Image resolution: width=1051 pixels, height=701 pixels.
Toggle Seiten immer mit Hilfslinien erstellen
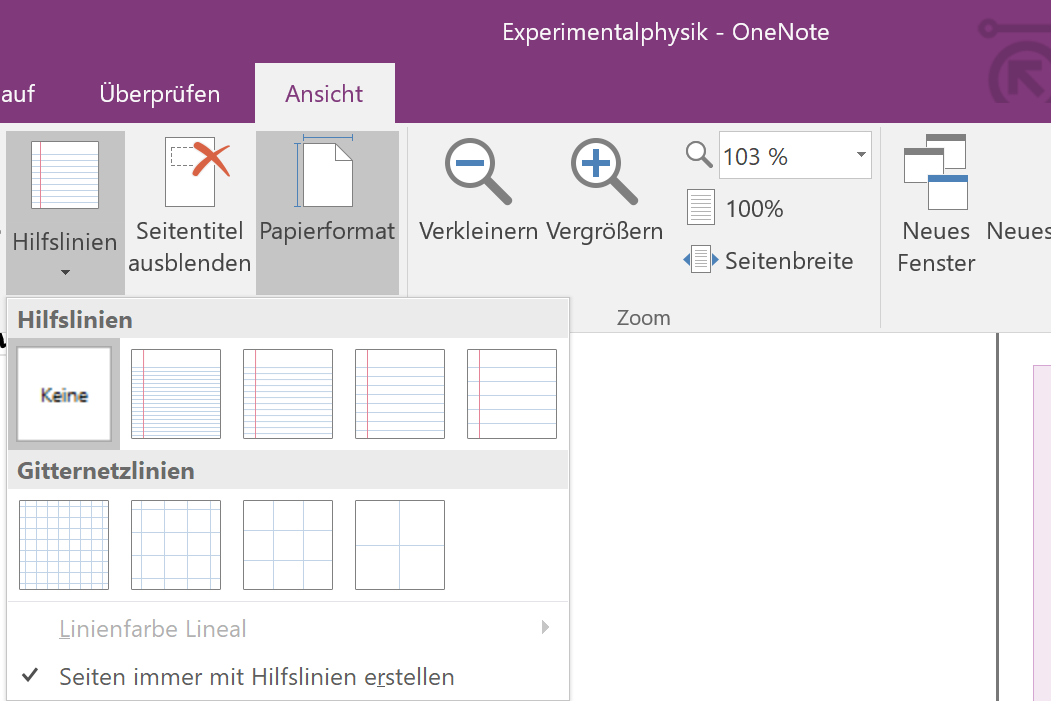pyautogui.click(x=257, y=677)
